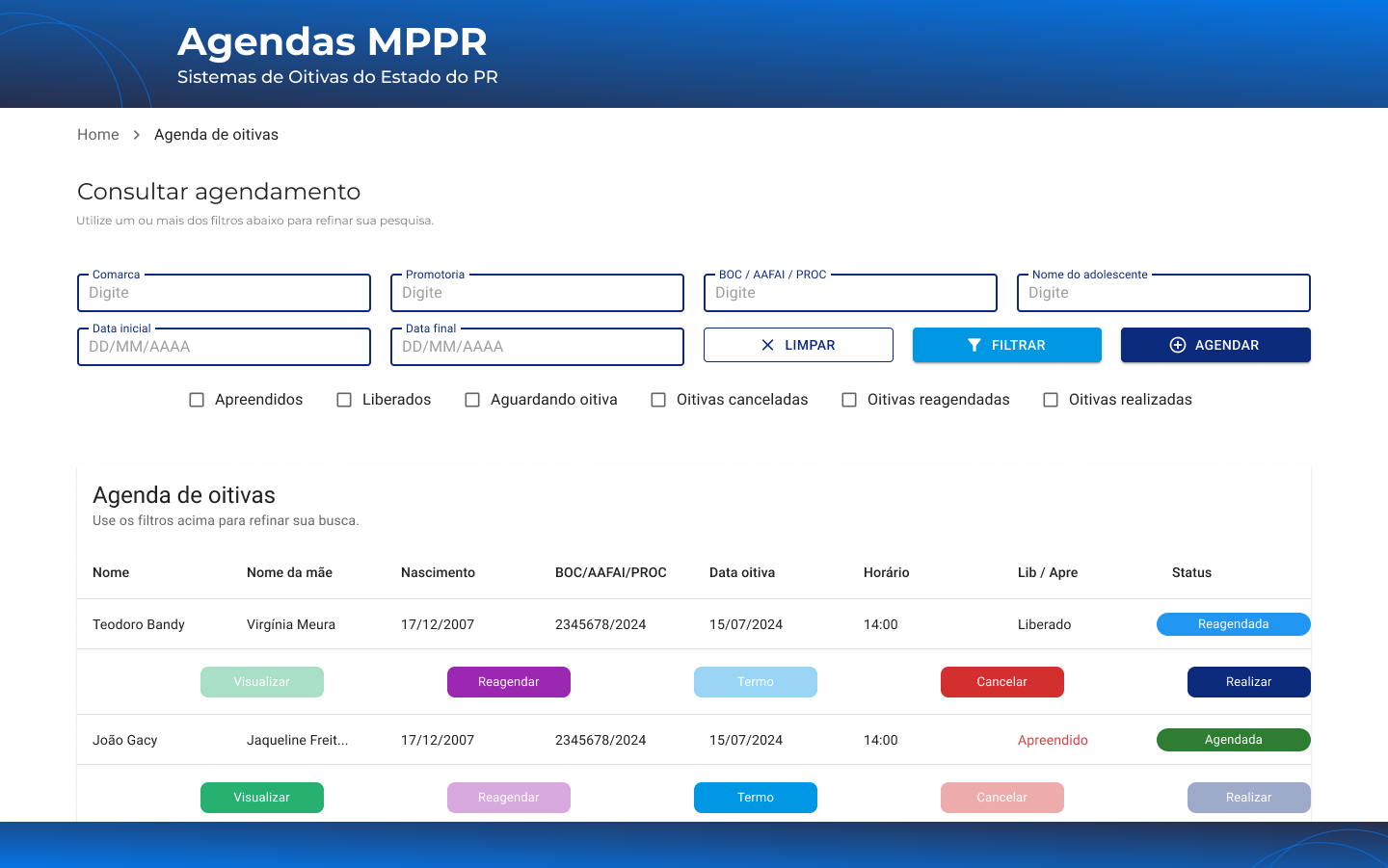1388x868 pixels.
Task: Click the Status column header
Action: [x=1191, y=572]
